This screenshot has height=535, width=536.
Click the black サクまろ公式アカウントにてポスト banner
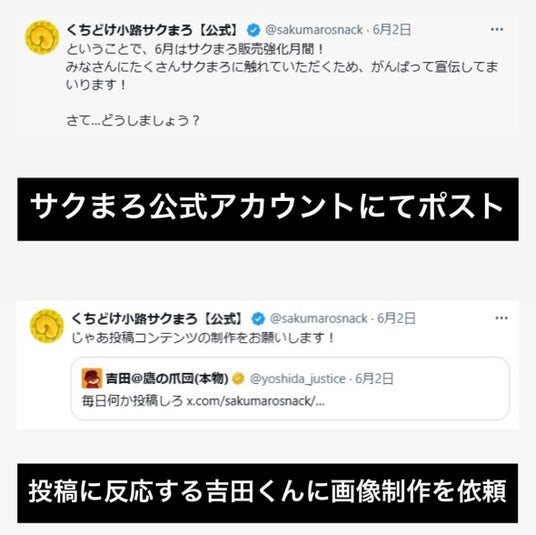[x=268, y=209]
